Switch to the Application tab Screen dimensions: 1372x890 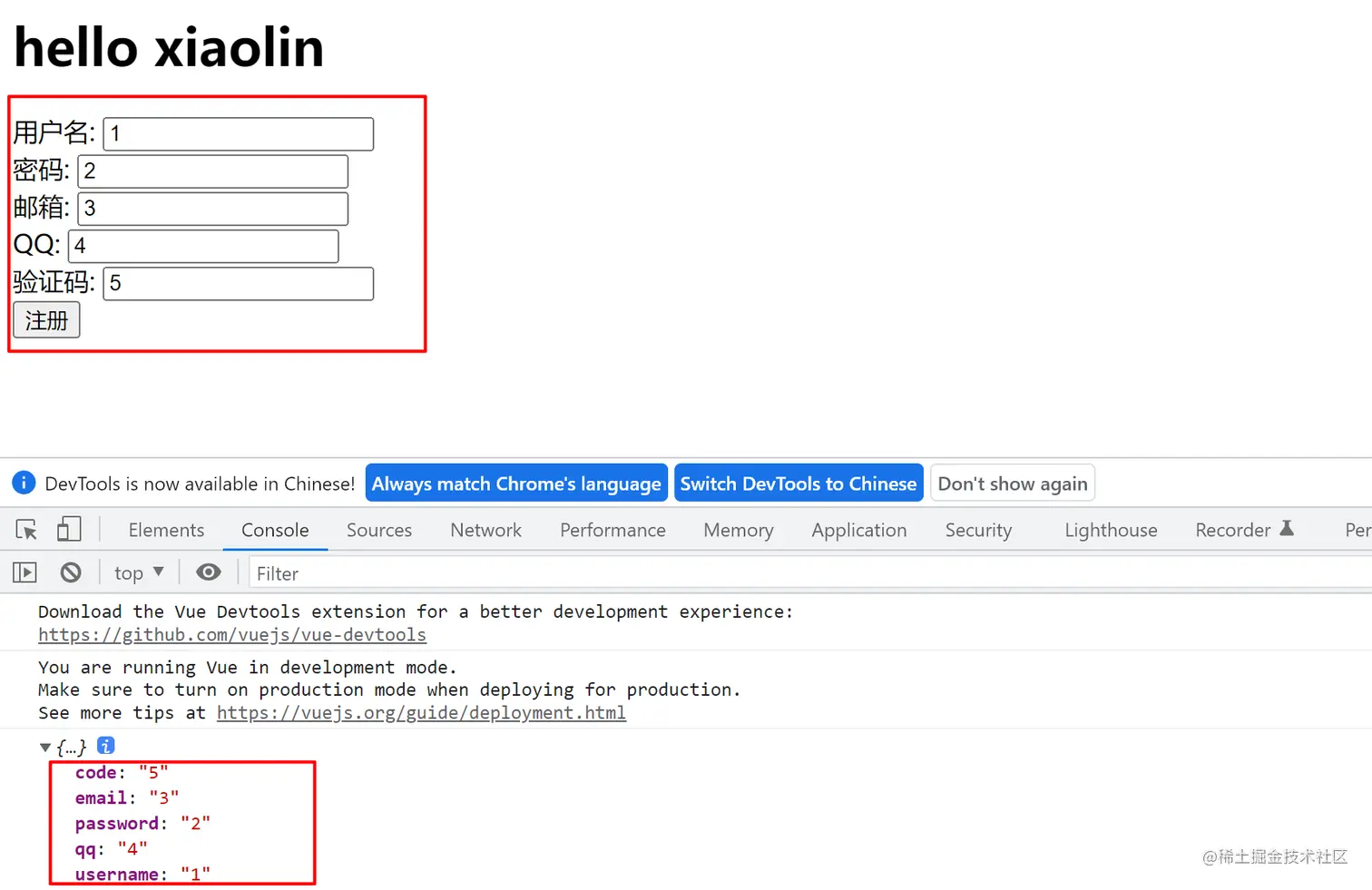(x=859, y=530)
